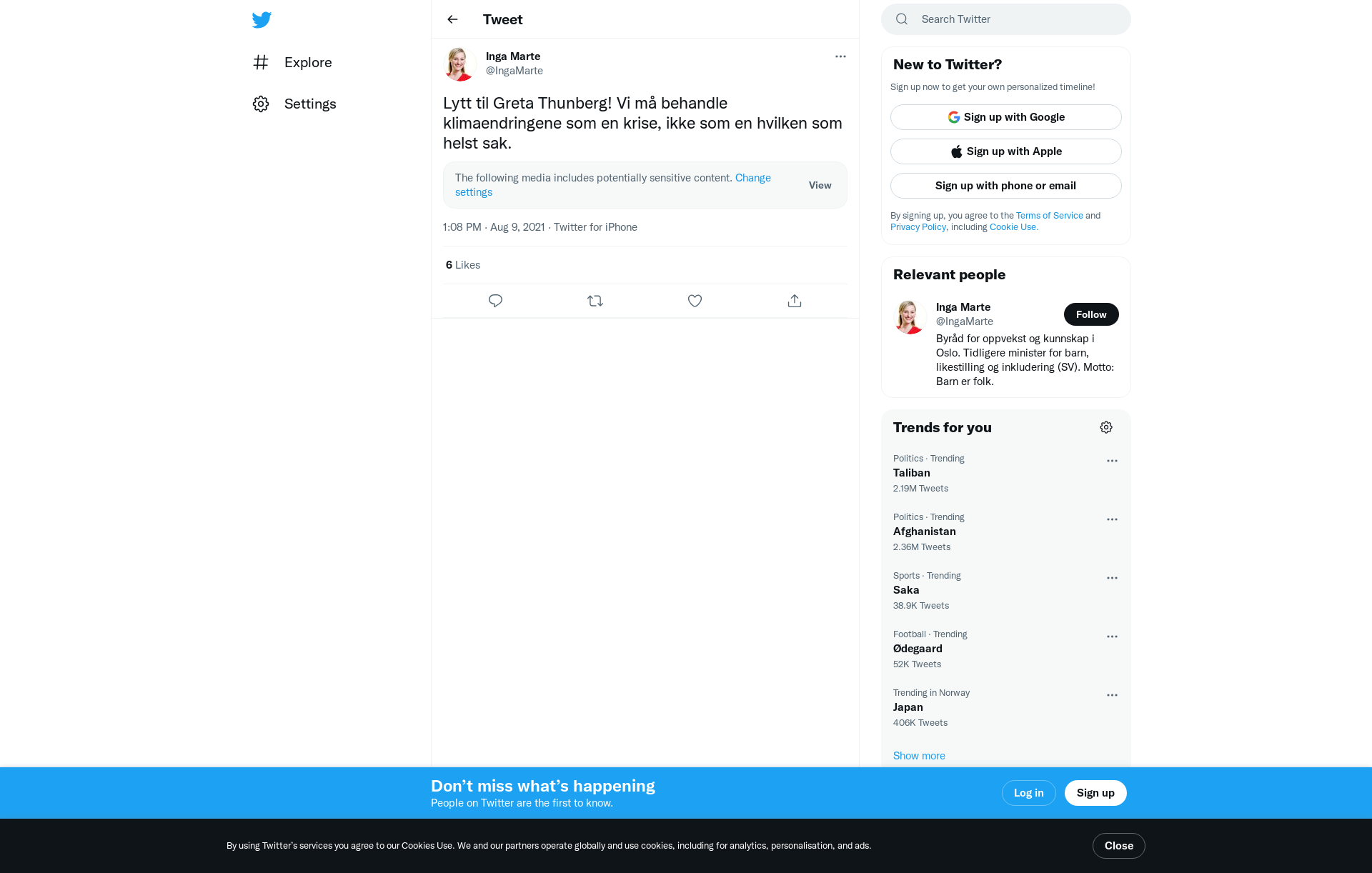
Task: Close the cookie notice banner
Action: [x=1118, y=846]
